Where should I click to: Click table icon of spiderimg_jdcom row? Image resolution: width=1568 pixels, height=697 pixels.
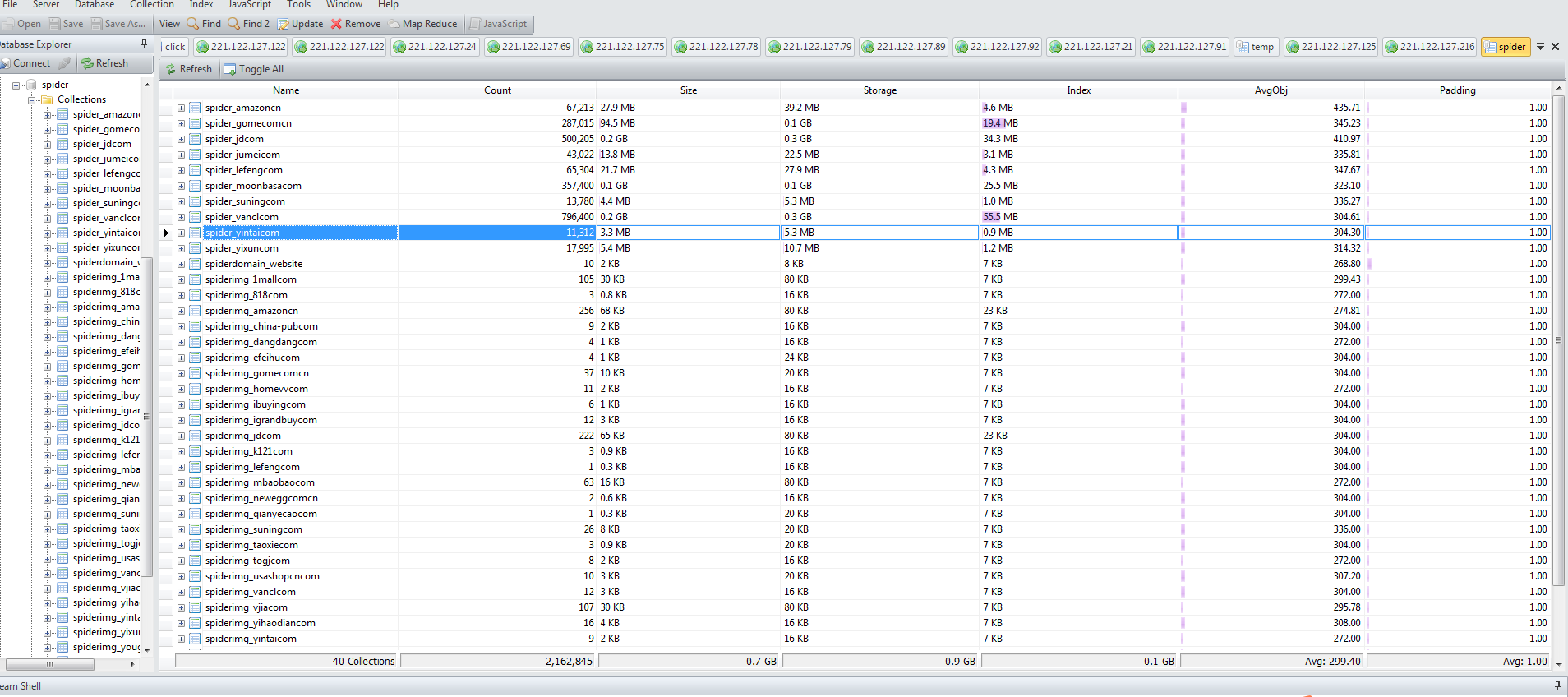click(195, 436)
